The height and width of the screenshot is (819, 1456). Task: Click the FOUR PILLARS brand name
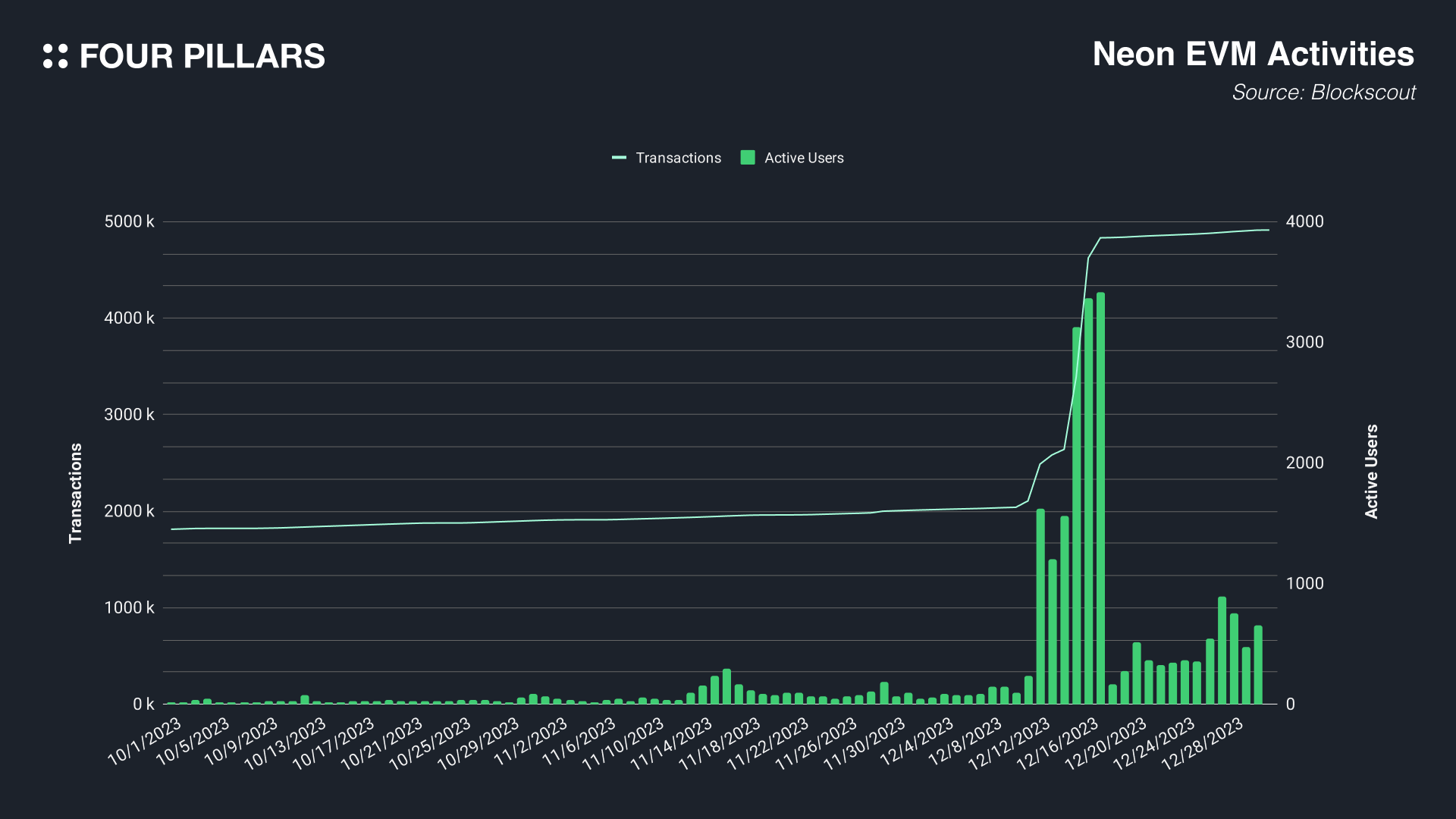click(x=202, y=57)
